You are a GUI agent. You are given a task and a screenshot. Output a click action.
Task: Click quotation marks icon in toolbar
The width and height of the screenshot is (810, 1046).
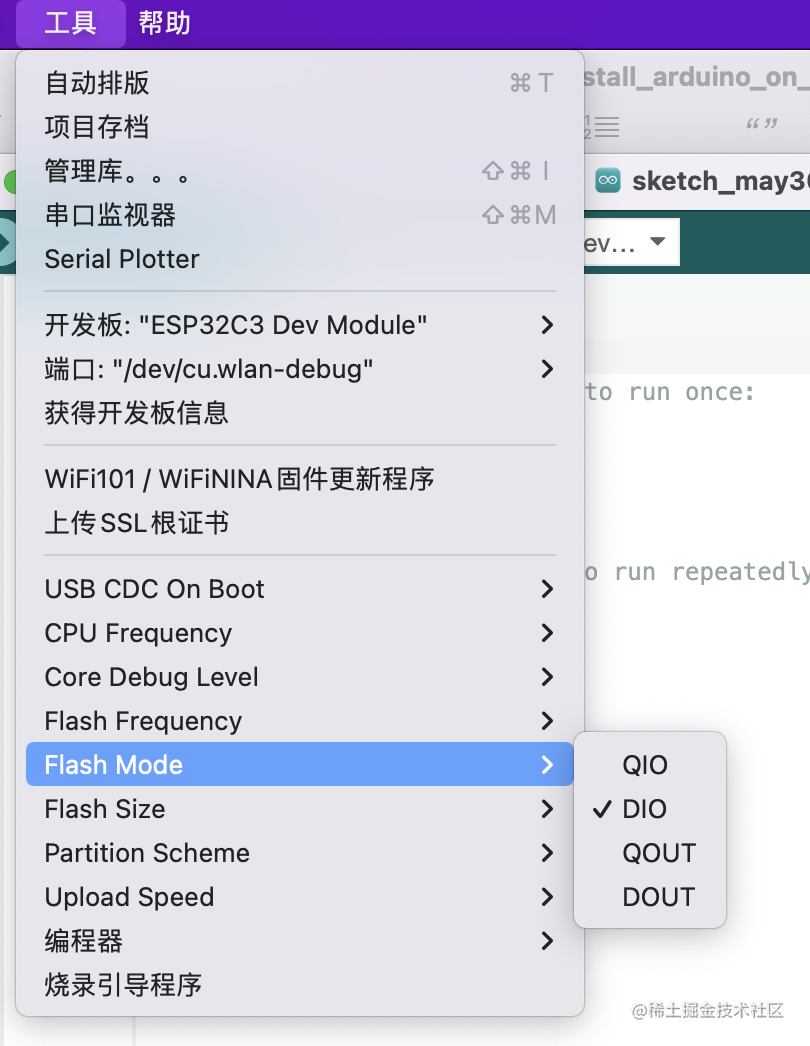tap(762, 124)
